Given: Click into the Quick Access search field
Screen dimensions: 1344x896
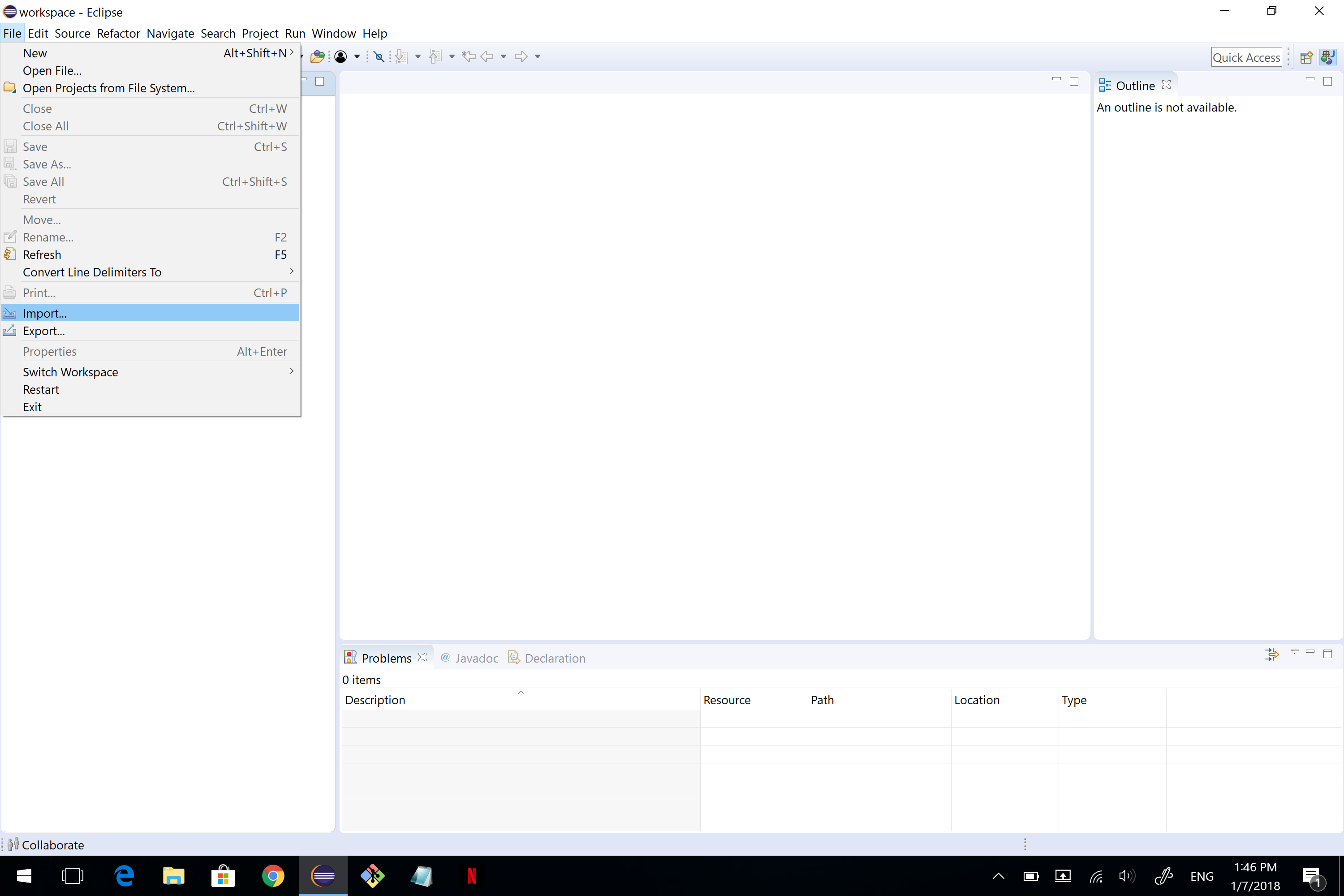Looking at the screenshot, I should [x=1246, y=57].
